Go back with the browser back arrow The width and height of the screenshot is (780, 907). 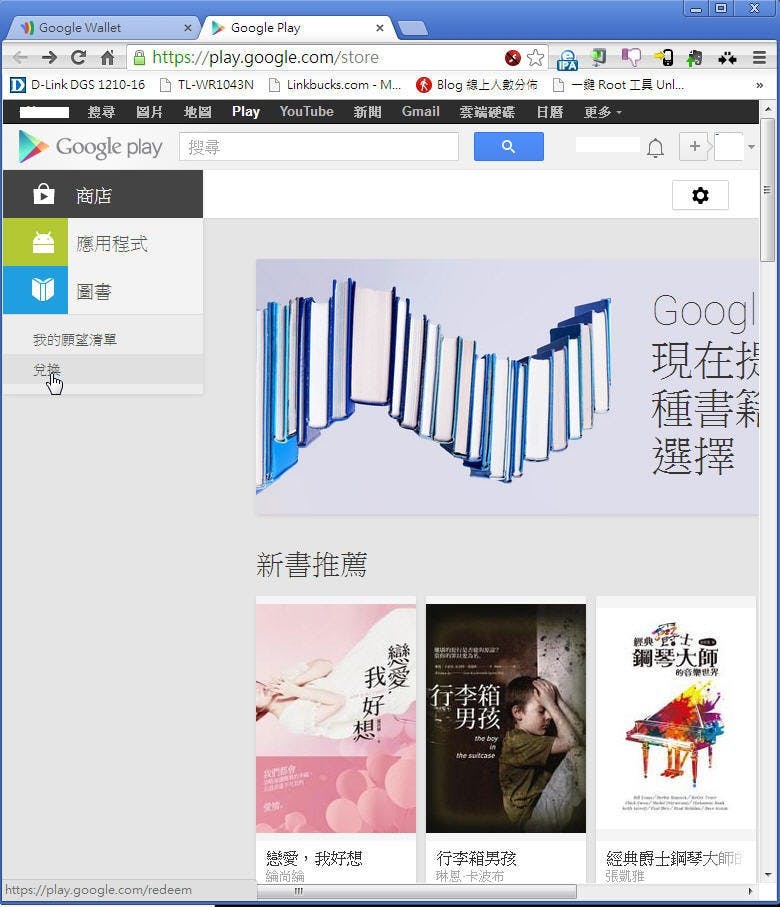(x=20, y=57)
